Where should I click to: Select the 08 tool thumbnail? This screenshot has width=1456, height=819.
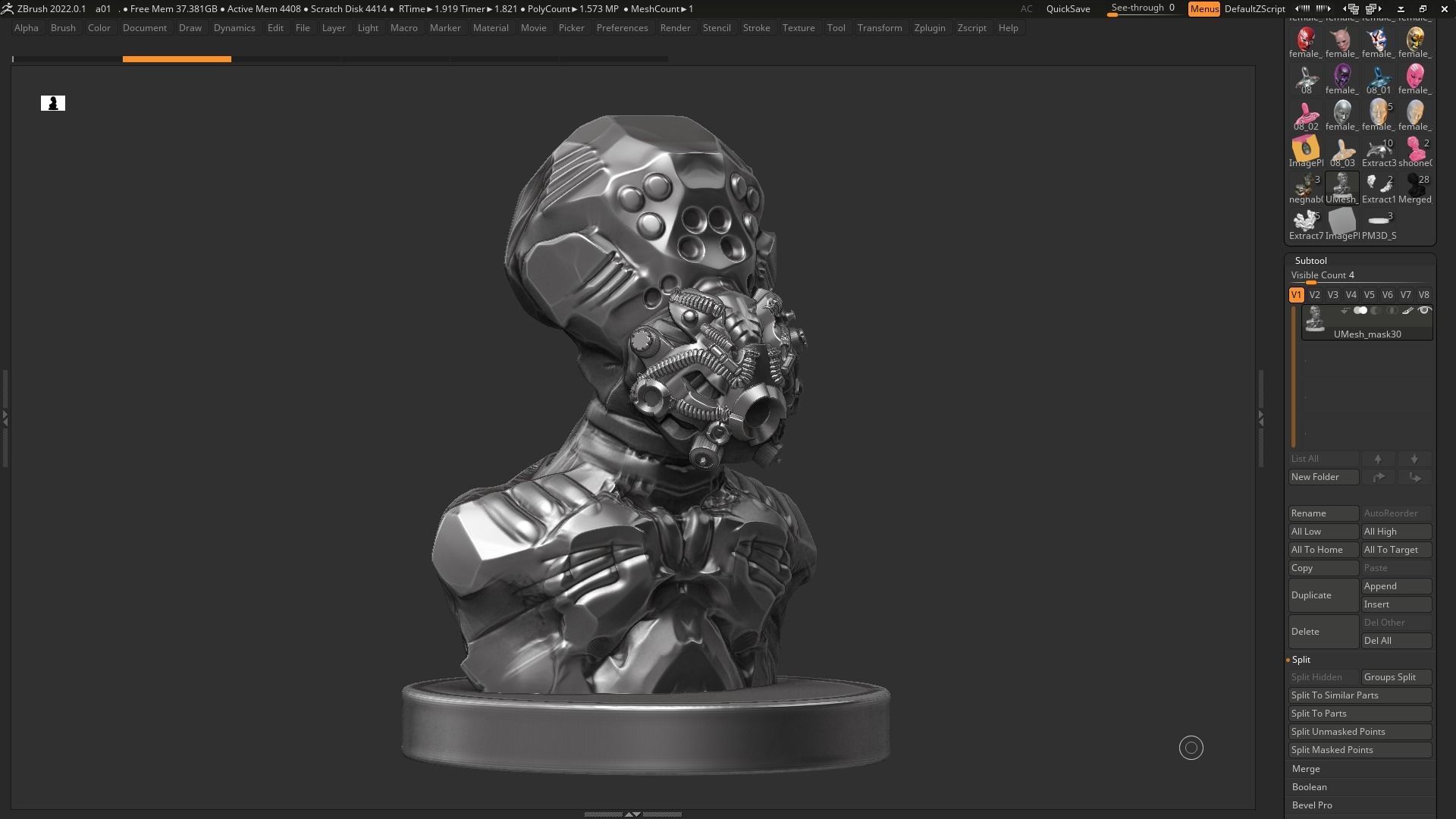coord(1306,77)
